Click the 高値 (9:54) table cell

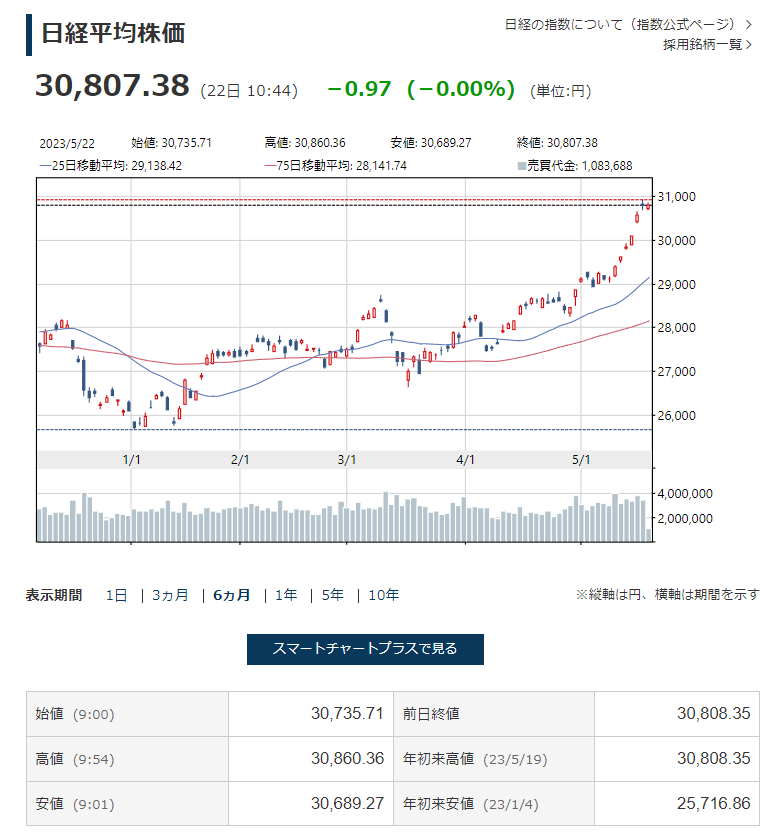128,759
